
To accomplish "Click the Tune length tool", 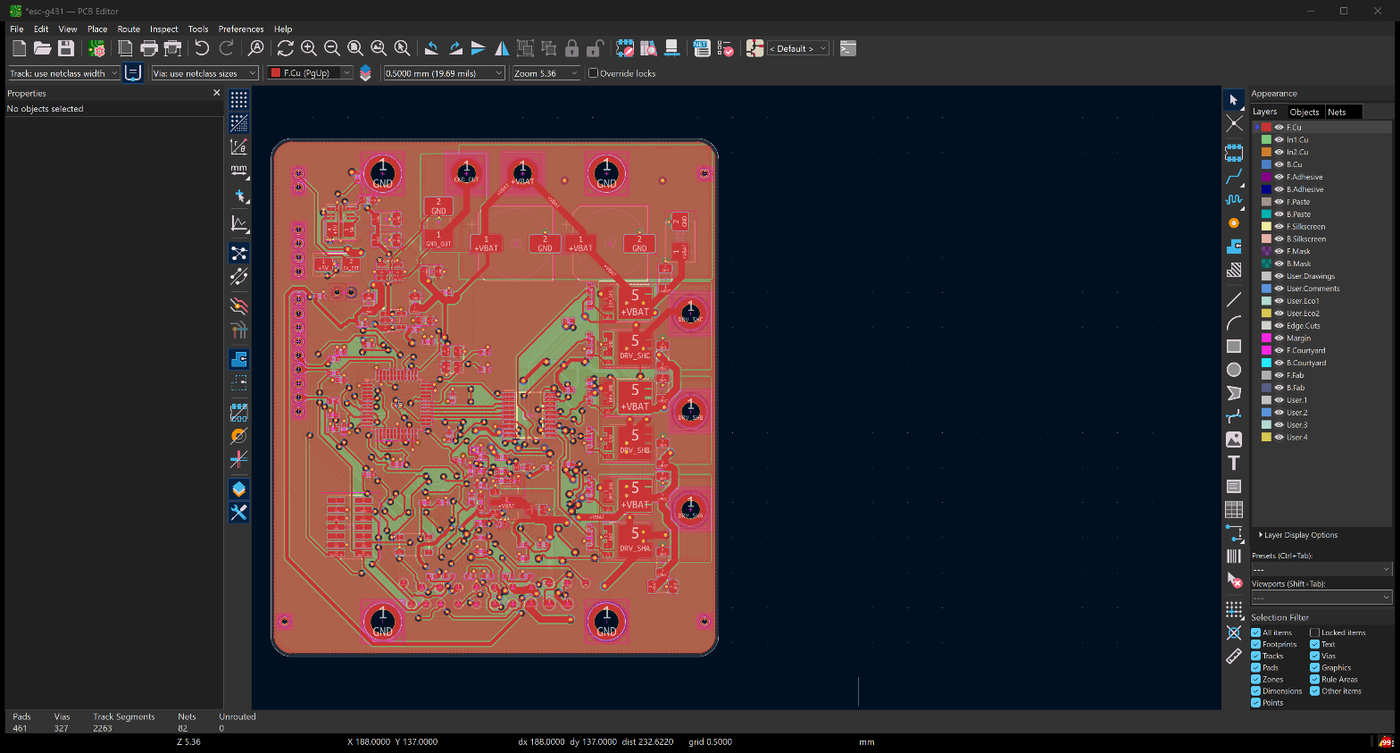I will (x=1234, y=199).
